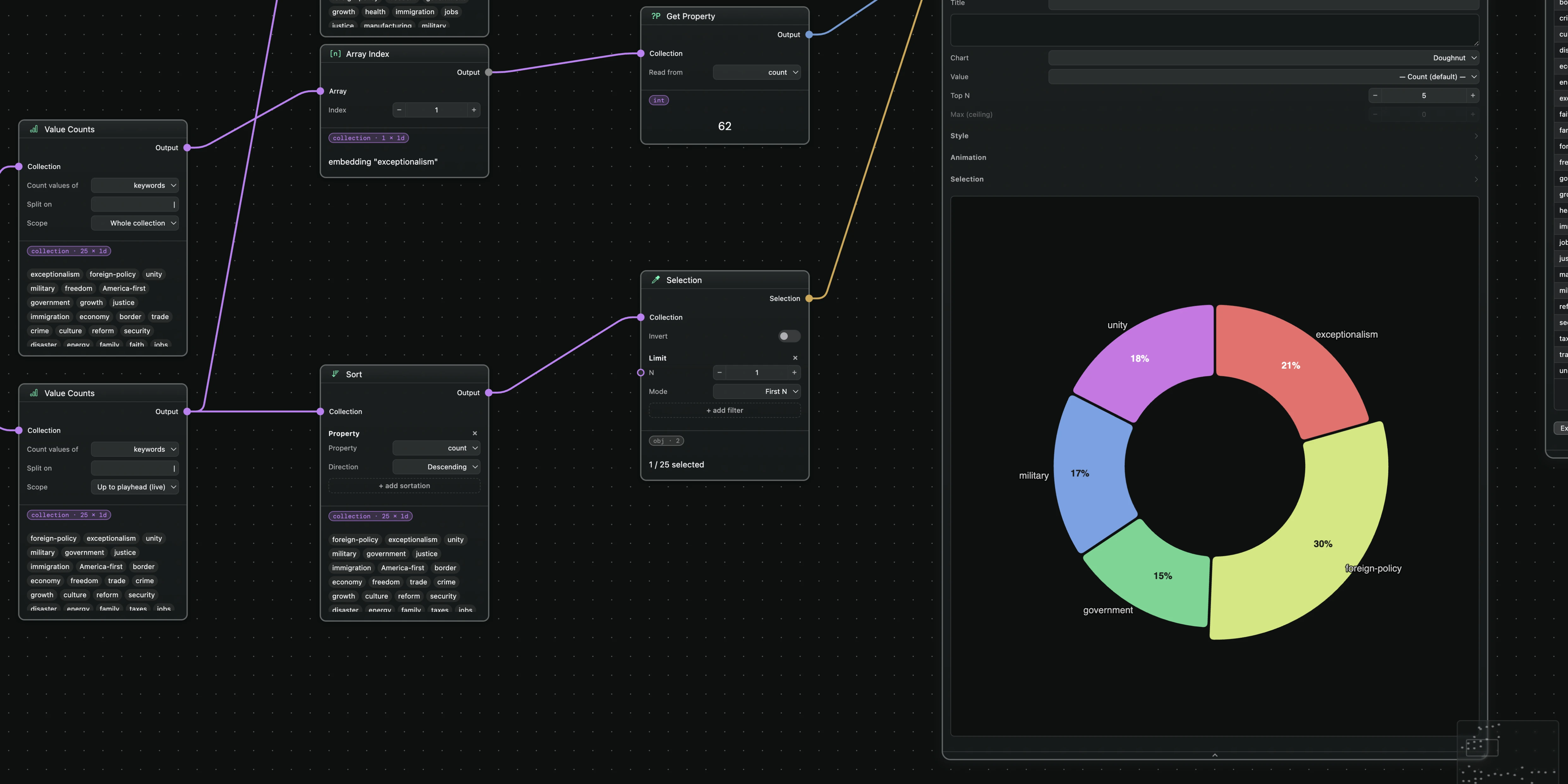The height and width of the screenshot is (784, 1568).
Task: Collapse the chart panel with bottom chevron
Action: click(x=1214, y=755)
